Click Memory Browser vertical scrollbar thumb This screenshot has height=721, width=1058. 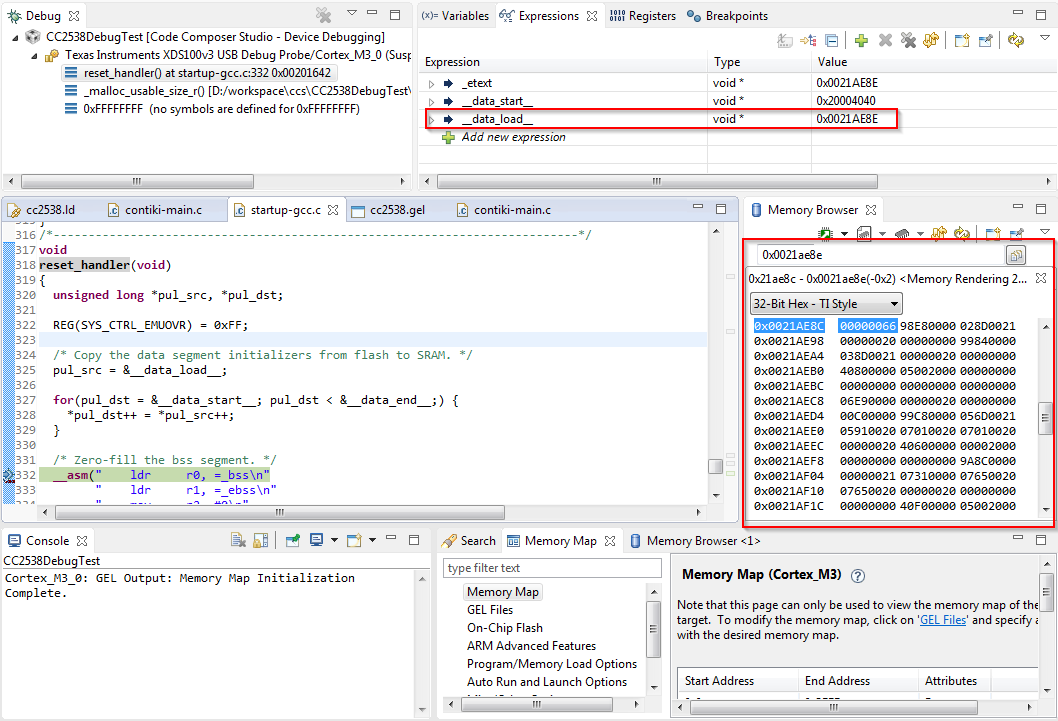pos(1045,417)
